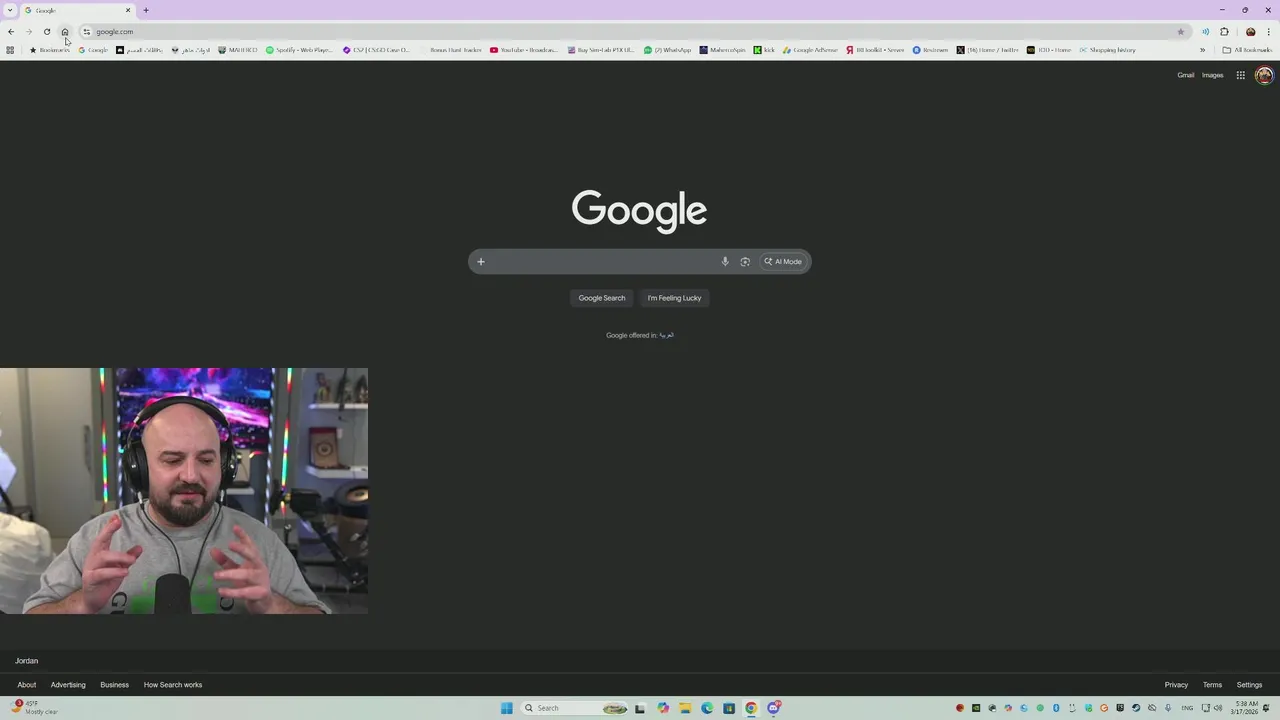The width and height of the screenshot is (1280, 720).
Task: Open the browser home page icon
Action: coord(65,32)
